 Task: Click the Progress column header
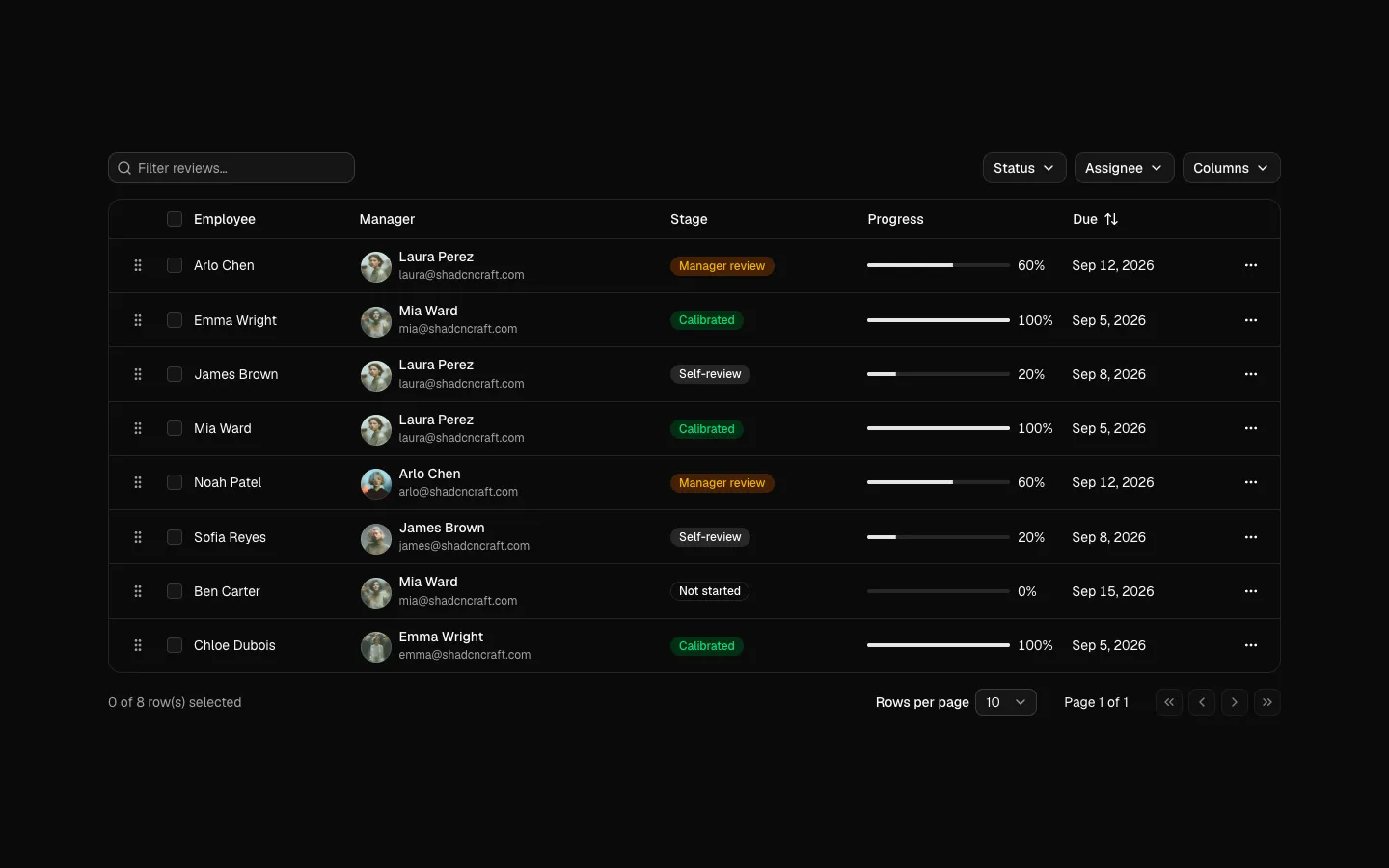click(895, 219)
